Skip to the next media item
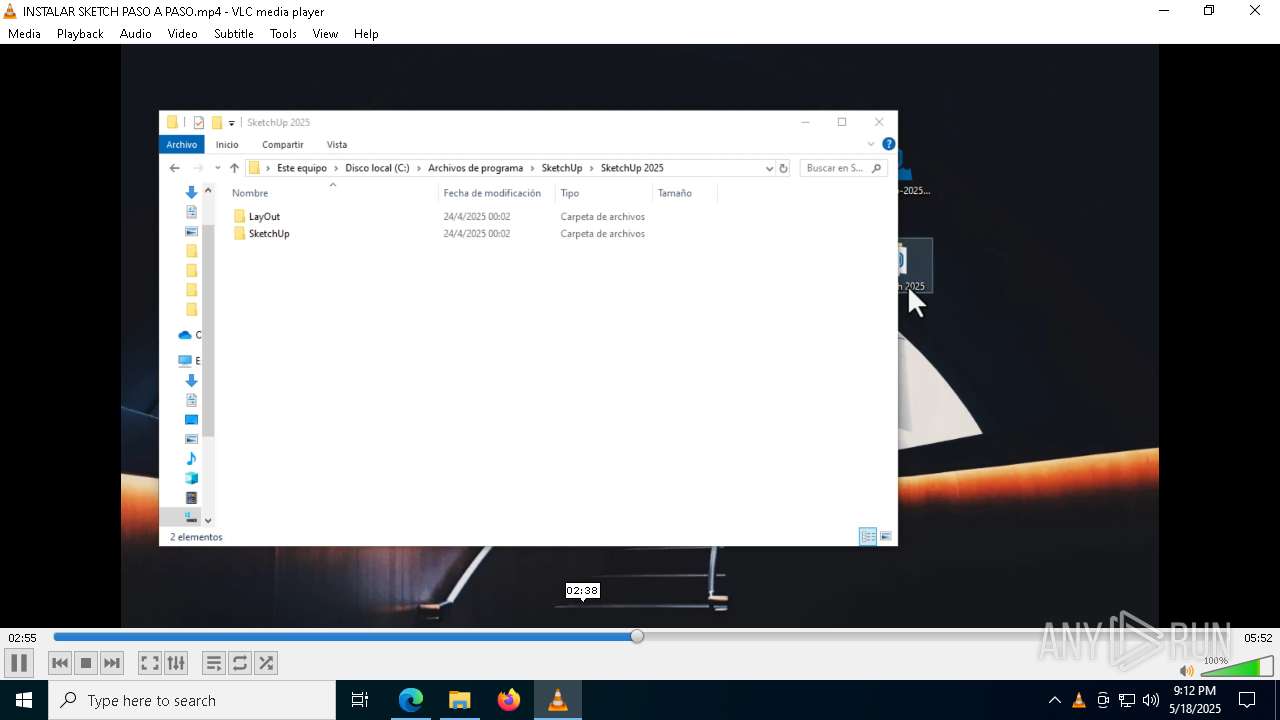Viewport: 1280px width, 720px height. 112,663
